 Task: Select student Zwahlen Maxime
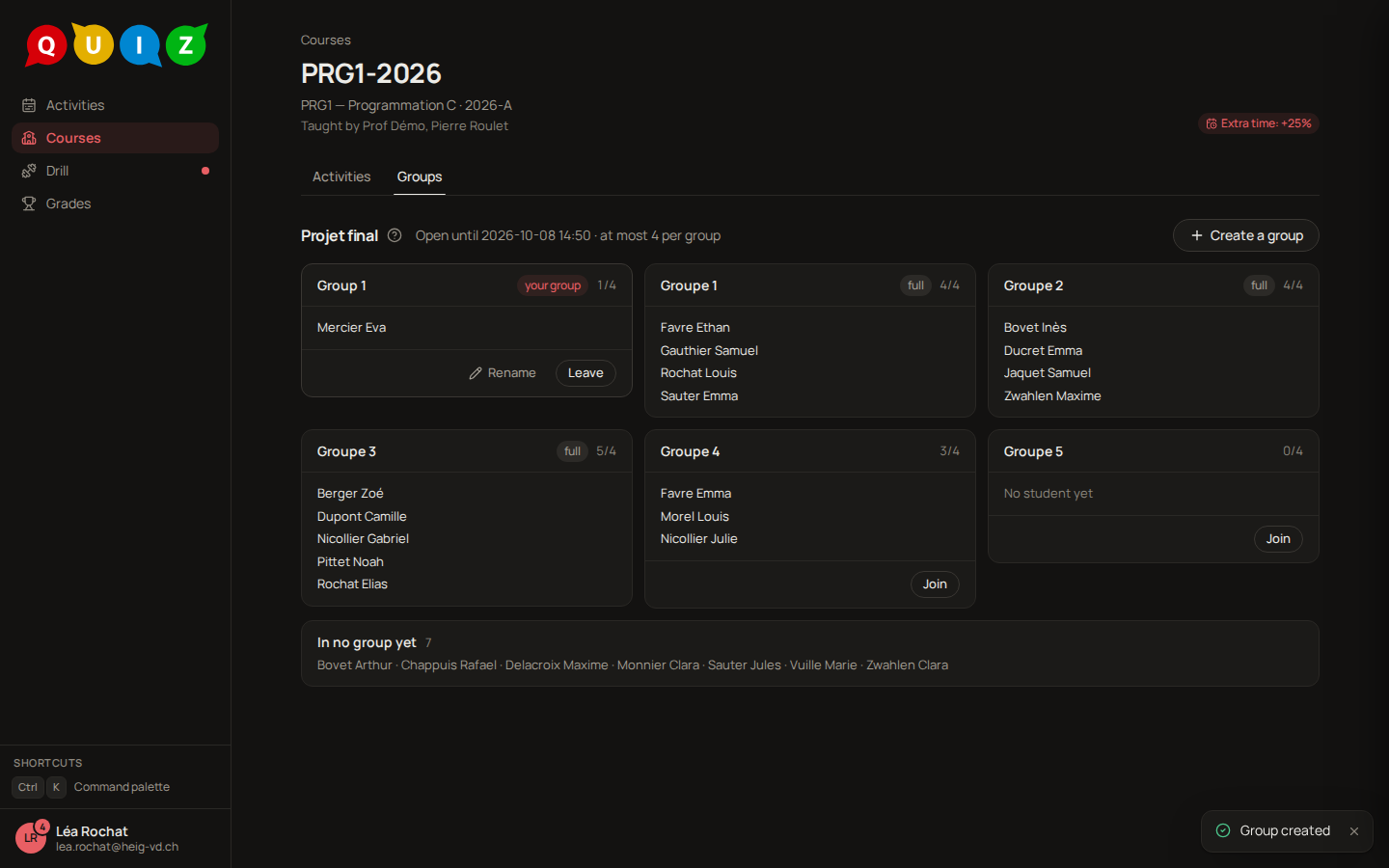1052,396
